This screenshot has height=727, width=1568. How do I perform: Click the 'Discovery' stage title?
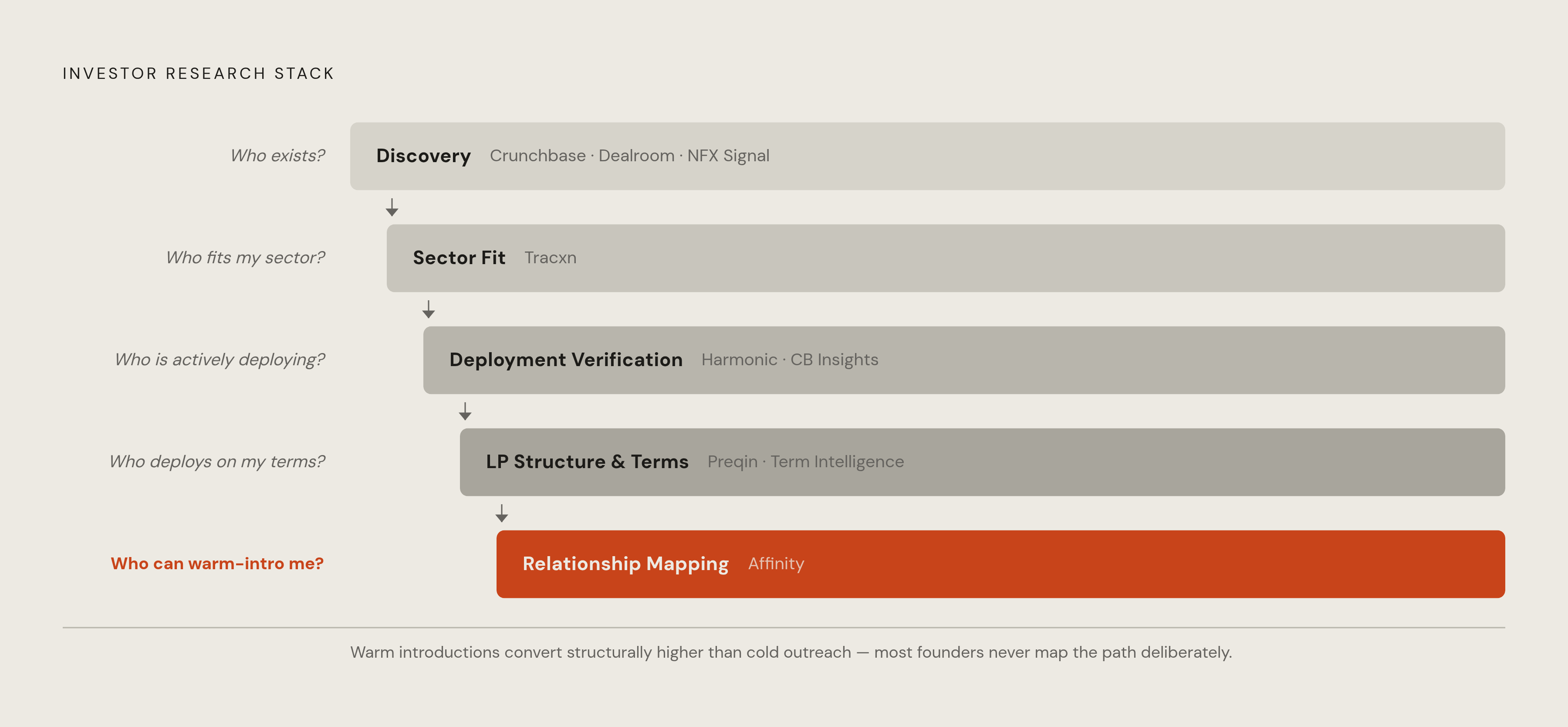pos(424,156)
